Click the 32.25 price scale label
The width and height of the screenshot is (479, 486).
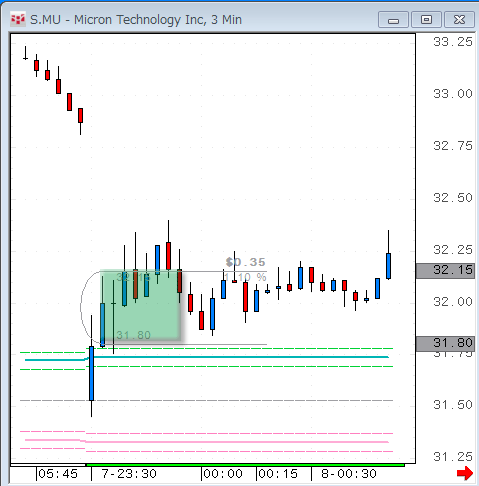(x=453, y=250)
